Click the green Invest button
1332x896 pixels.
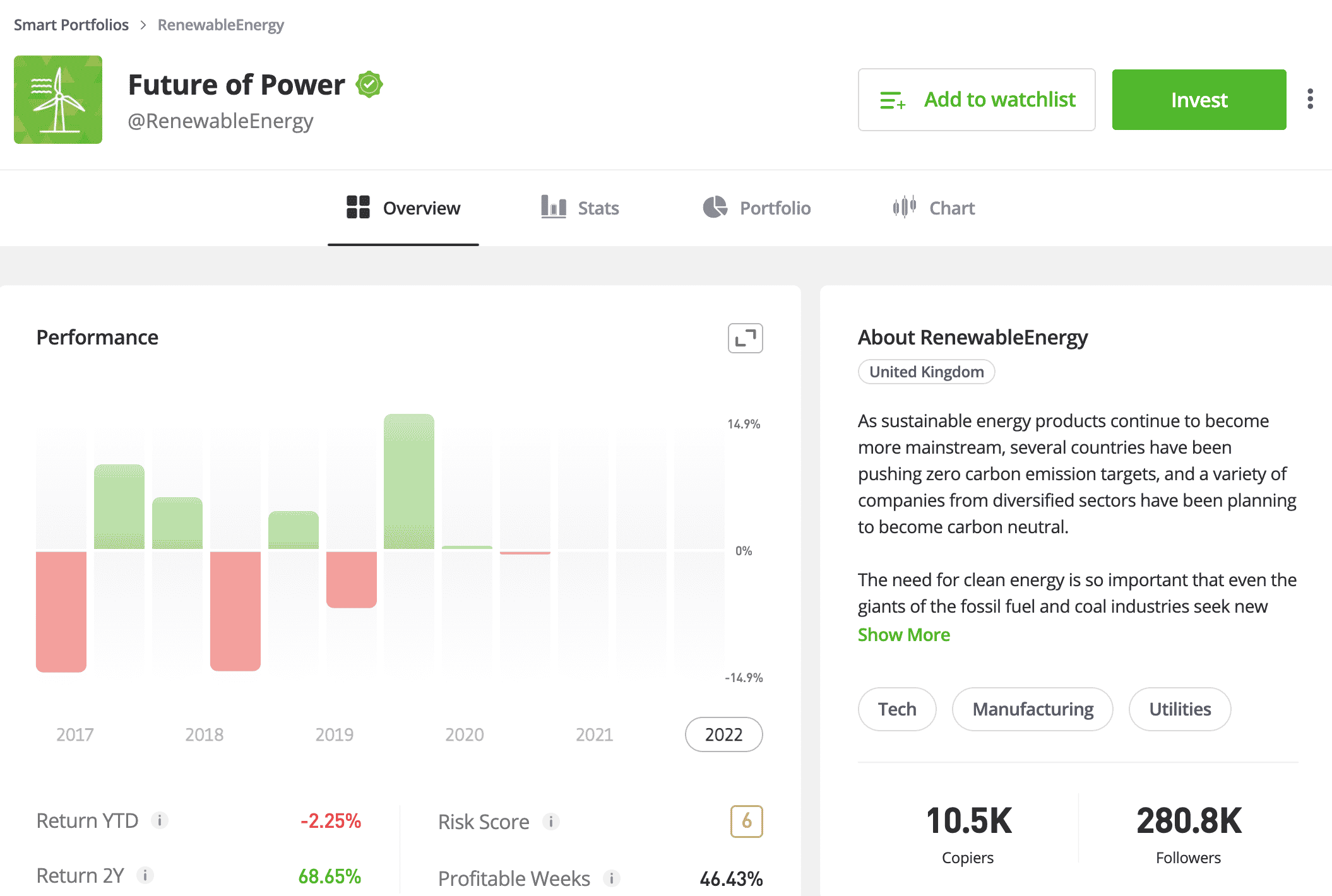click(x=1199, y=100)
